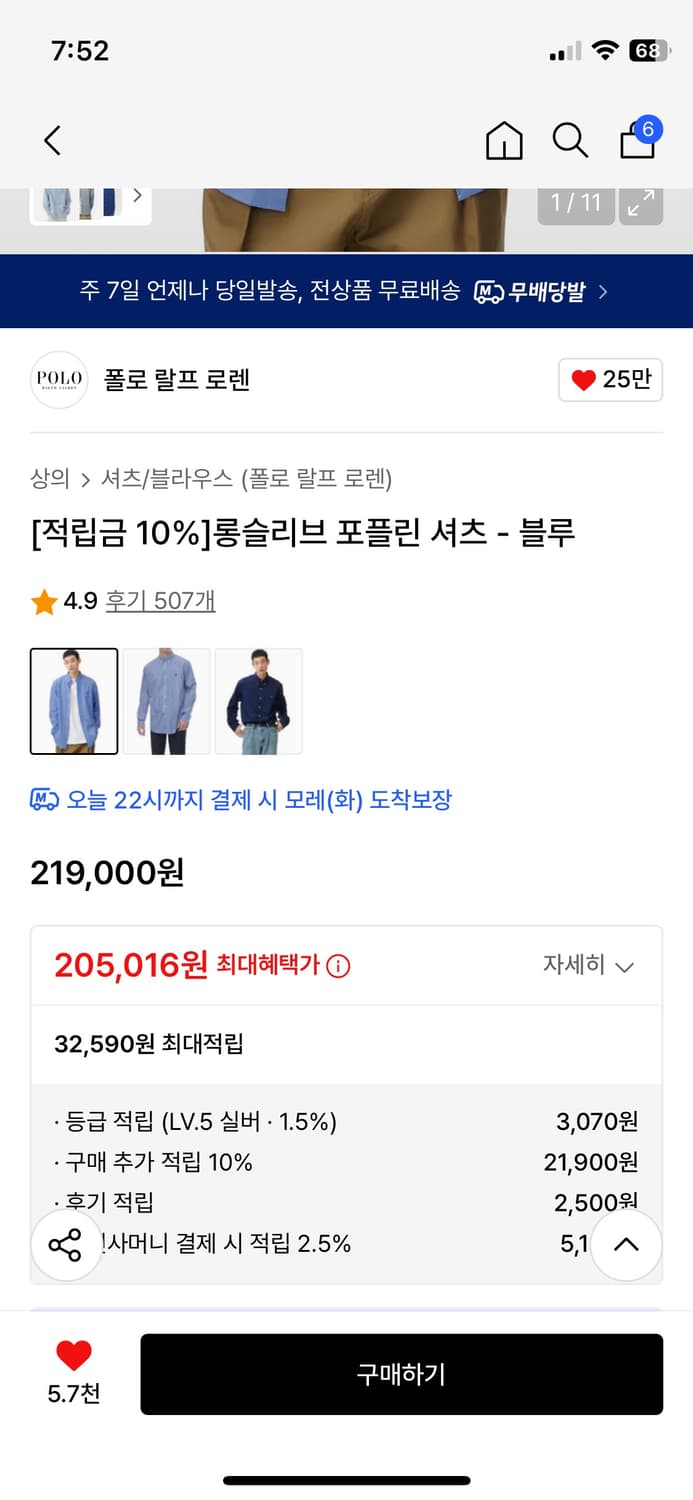693x1500 pixels.
Task: Tap the 구매하기 purchase button
Action: [402, 1374]
